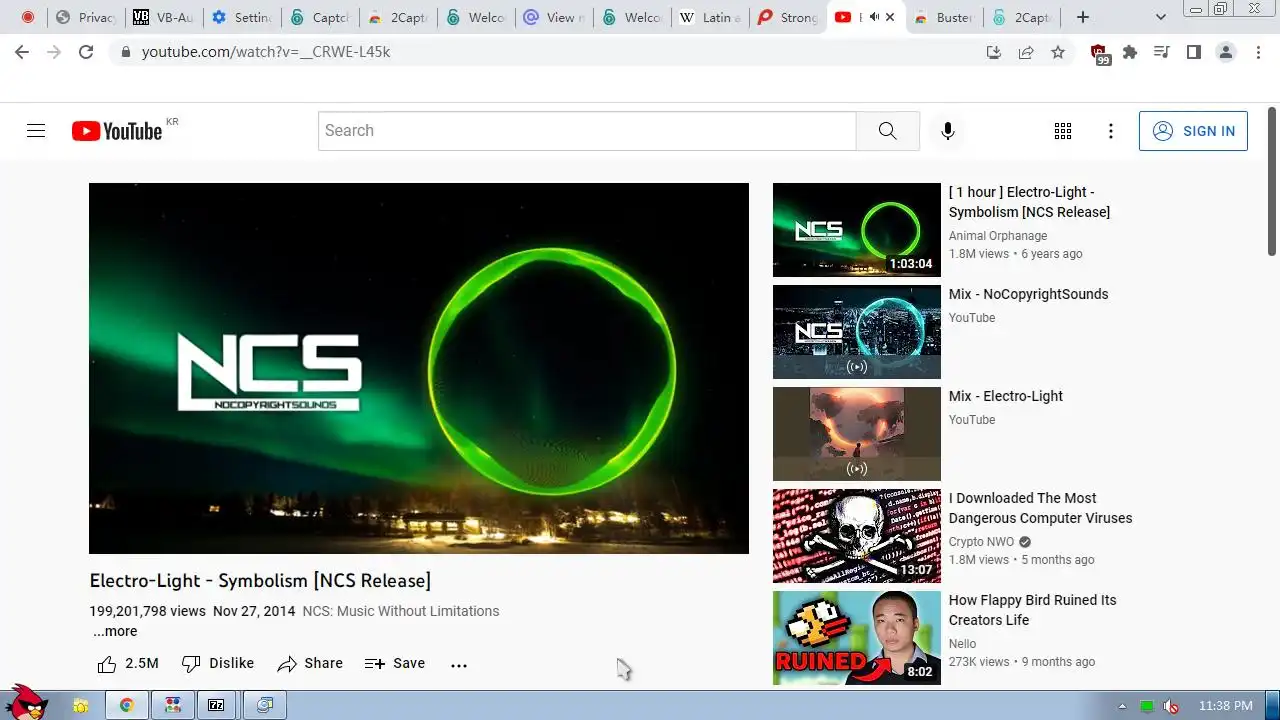
Task: Open clock showing 11:38 PM
Action: pos(1225,706)
